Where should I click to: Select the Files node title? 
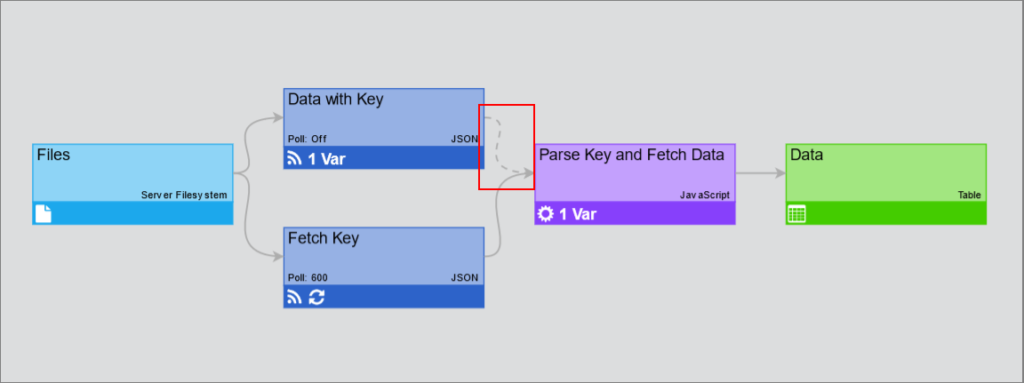pos(54,155)
